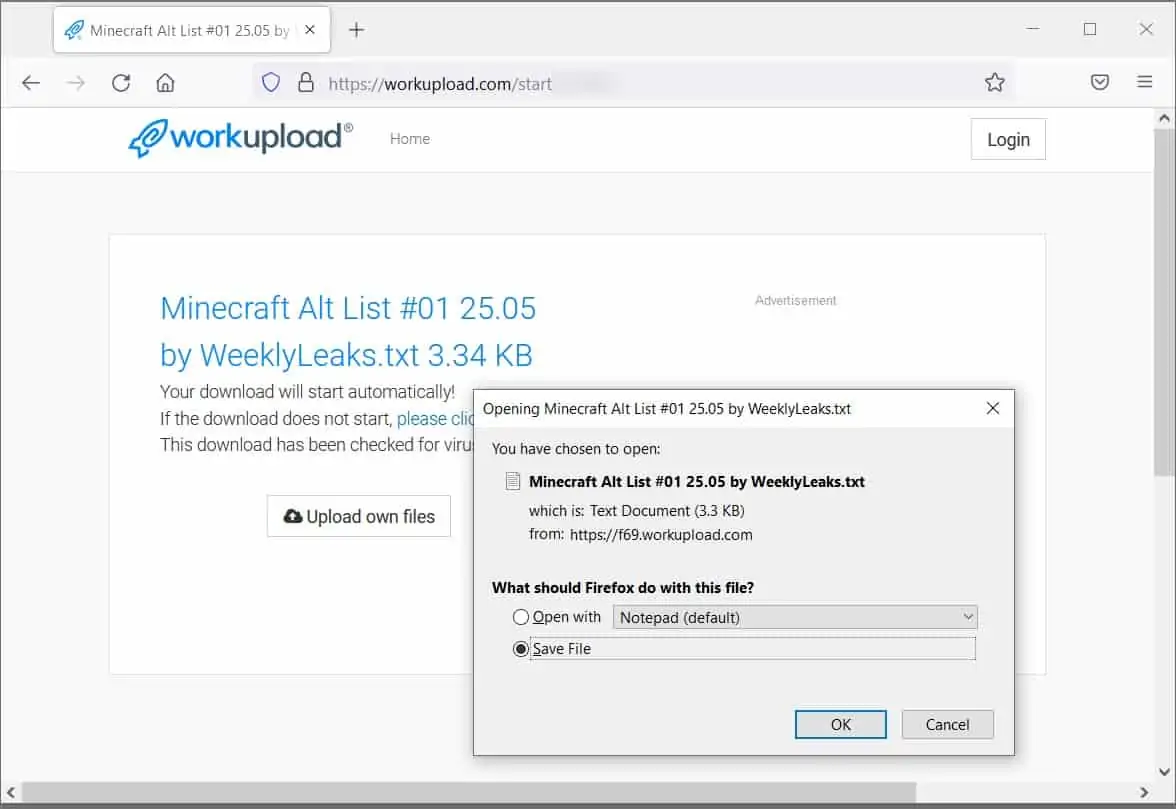The width and height of the screenshot is (1176, 809).
Task: Click the browser Back arrow
Action: tap(31, 83)
